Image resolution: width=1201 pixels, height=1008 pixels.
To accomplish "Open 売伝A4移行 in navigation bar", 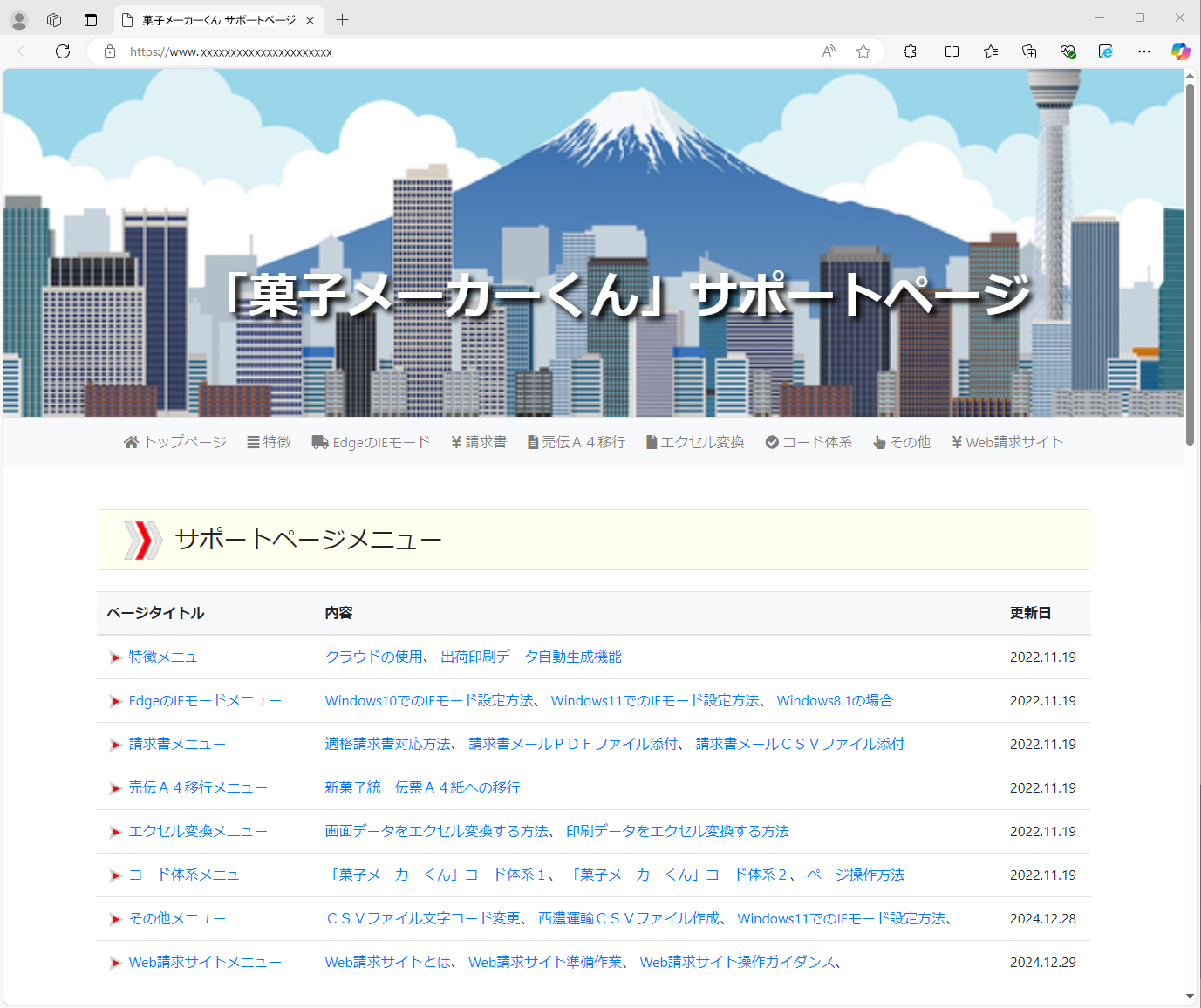I will click(x=577, y=442).
